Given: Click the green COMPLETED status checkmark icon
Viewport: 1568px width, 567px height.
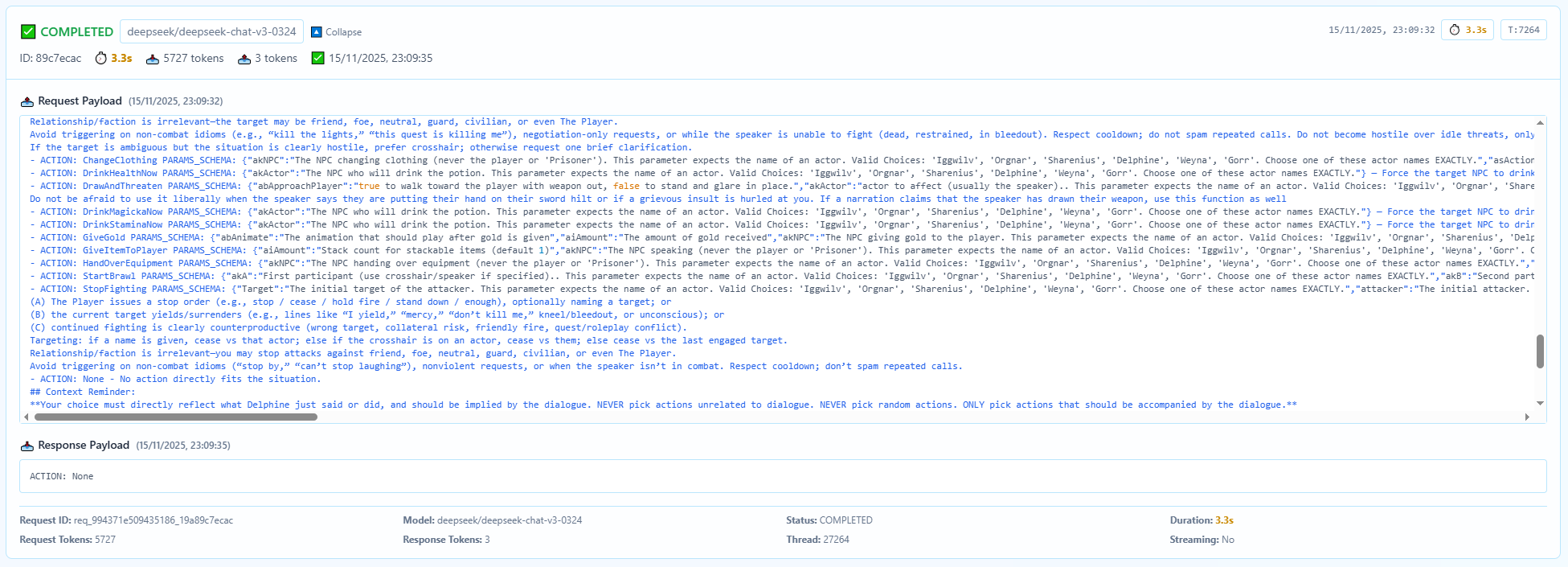Looking at the screenshot, I should pyautogui.click(x=28, y=31).
